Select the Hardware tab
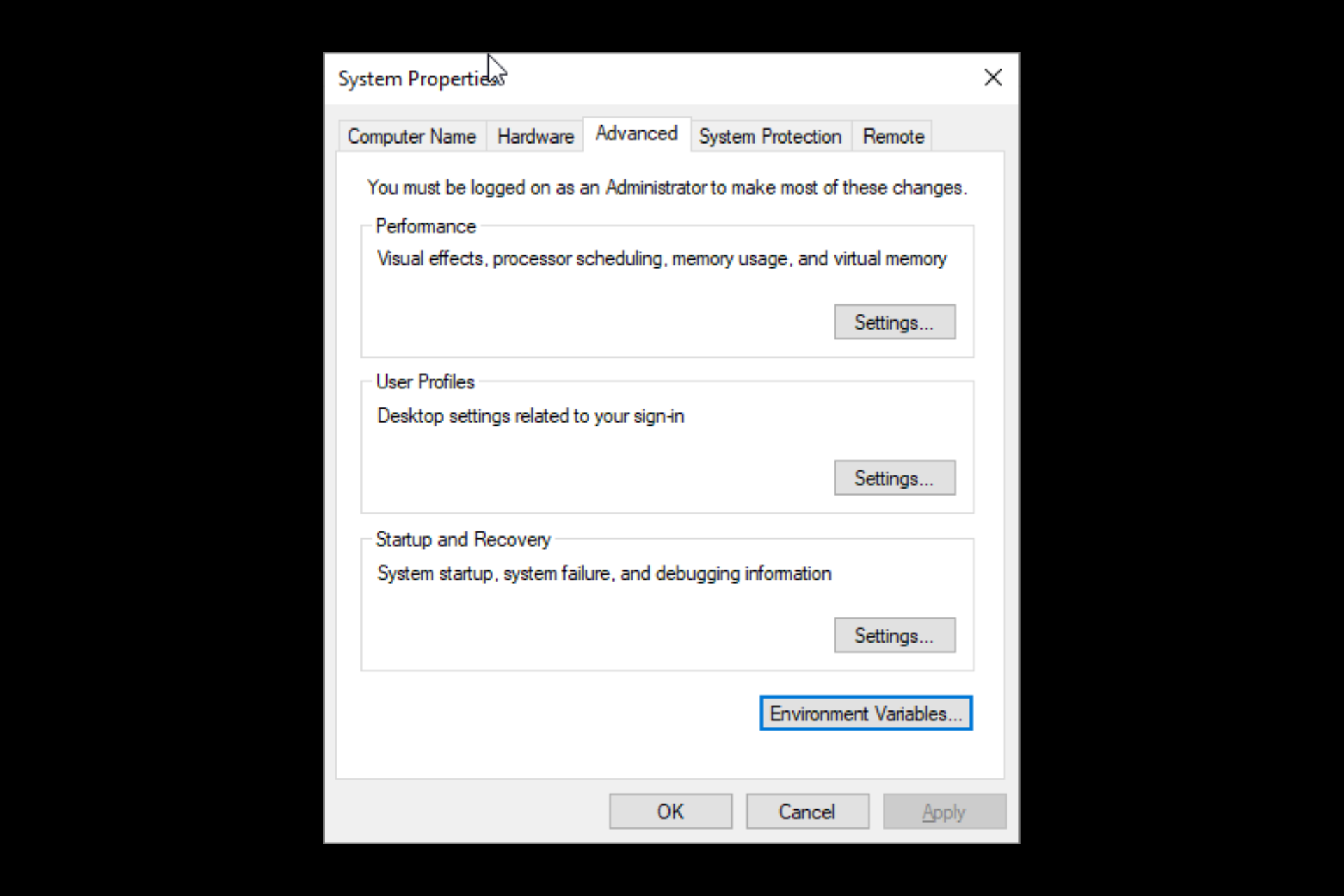Viewport: 1344px width, 896px height. point(534,135)
